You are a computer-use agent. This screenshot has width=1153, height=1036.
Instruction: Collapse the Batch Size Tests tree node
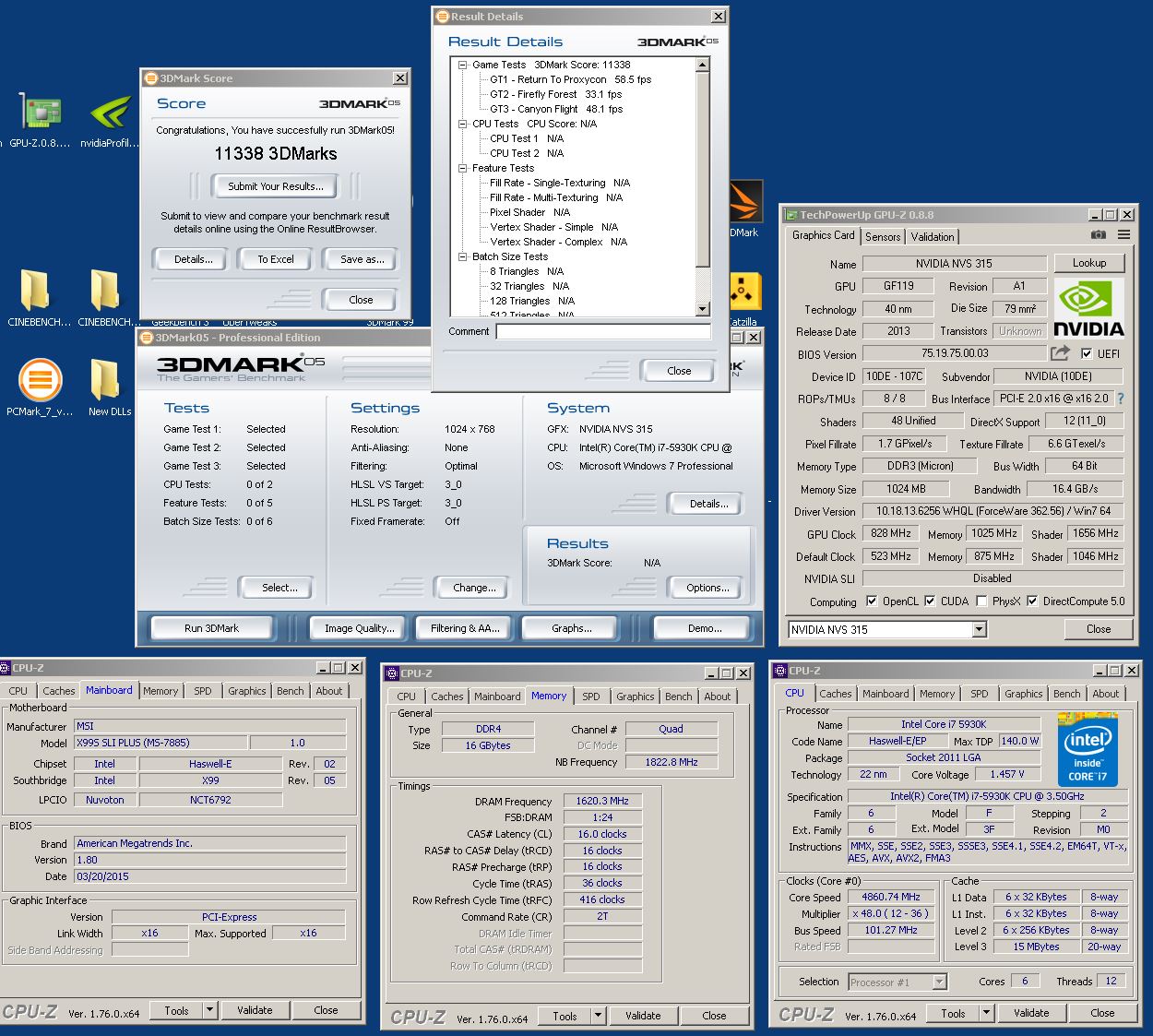pyautogui.click(x=463, y=256)
